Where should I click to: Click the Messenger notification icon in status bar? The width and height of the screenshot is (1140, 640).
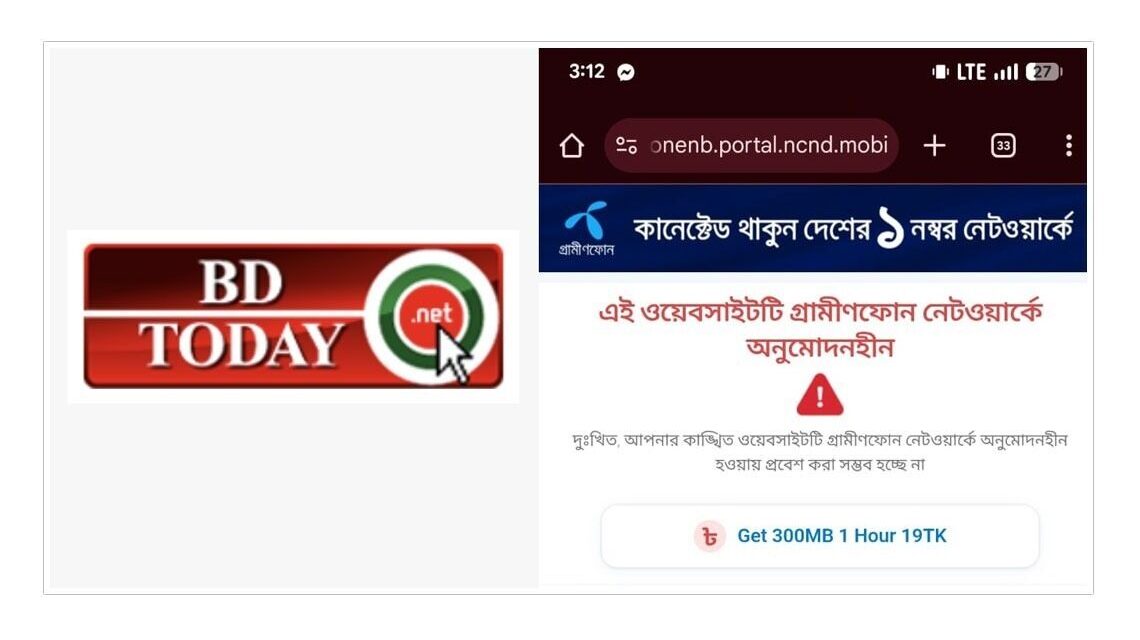[x=626, y=72]
